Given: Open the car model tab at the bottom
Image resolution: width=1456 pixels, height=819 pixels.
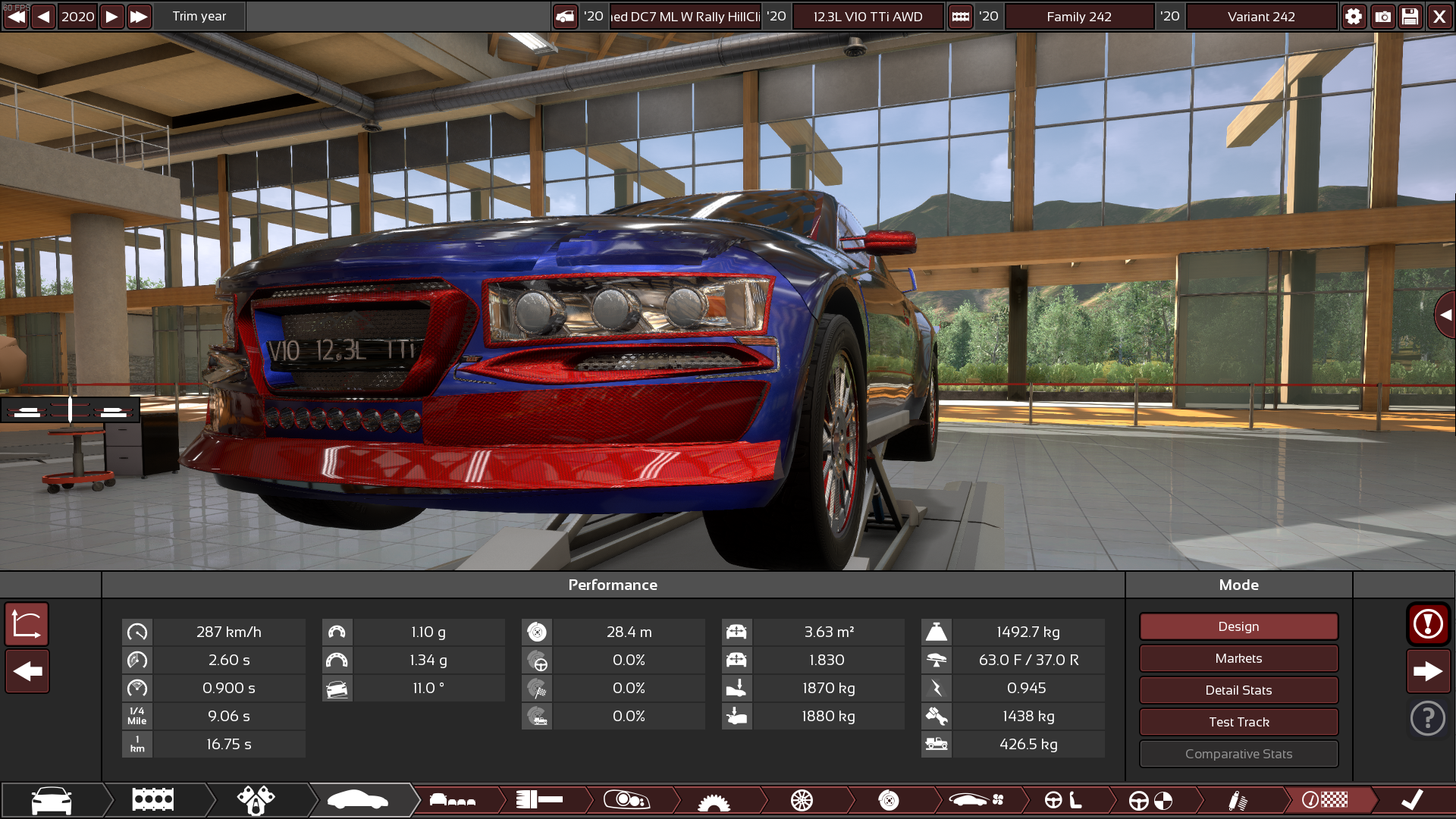Looking at the screenshot, I should (x=52, y=800).
